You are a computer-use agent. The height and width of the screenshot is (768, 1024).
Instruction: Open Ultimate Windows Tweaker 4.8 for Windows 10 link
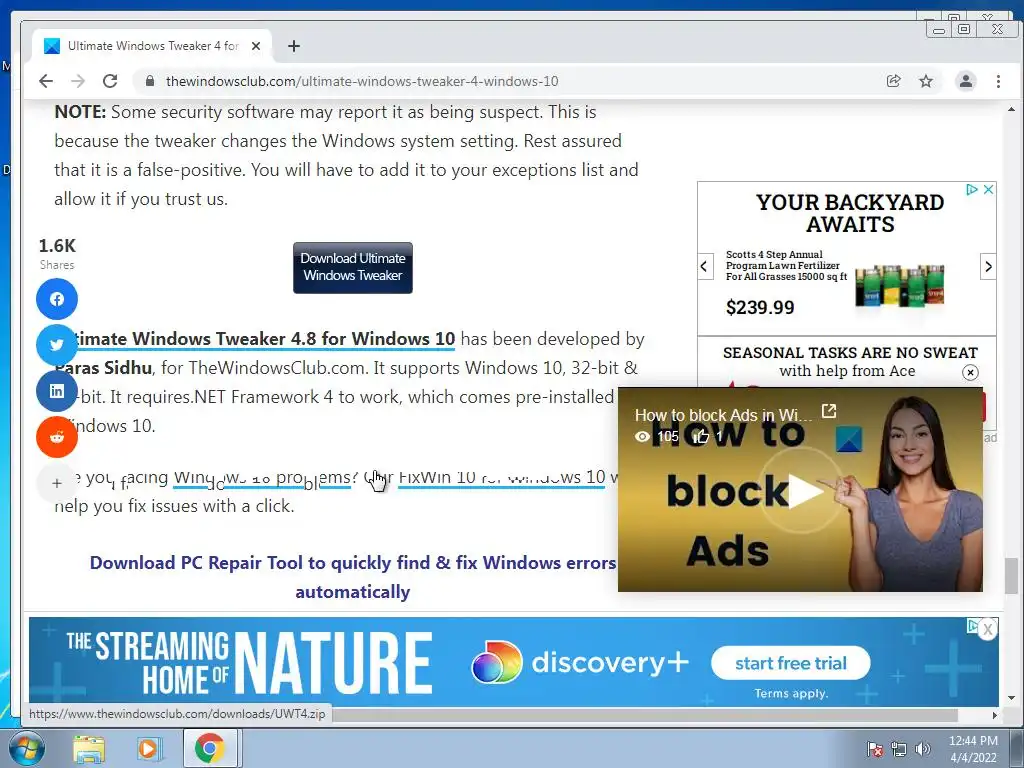click(264, 339)
